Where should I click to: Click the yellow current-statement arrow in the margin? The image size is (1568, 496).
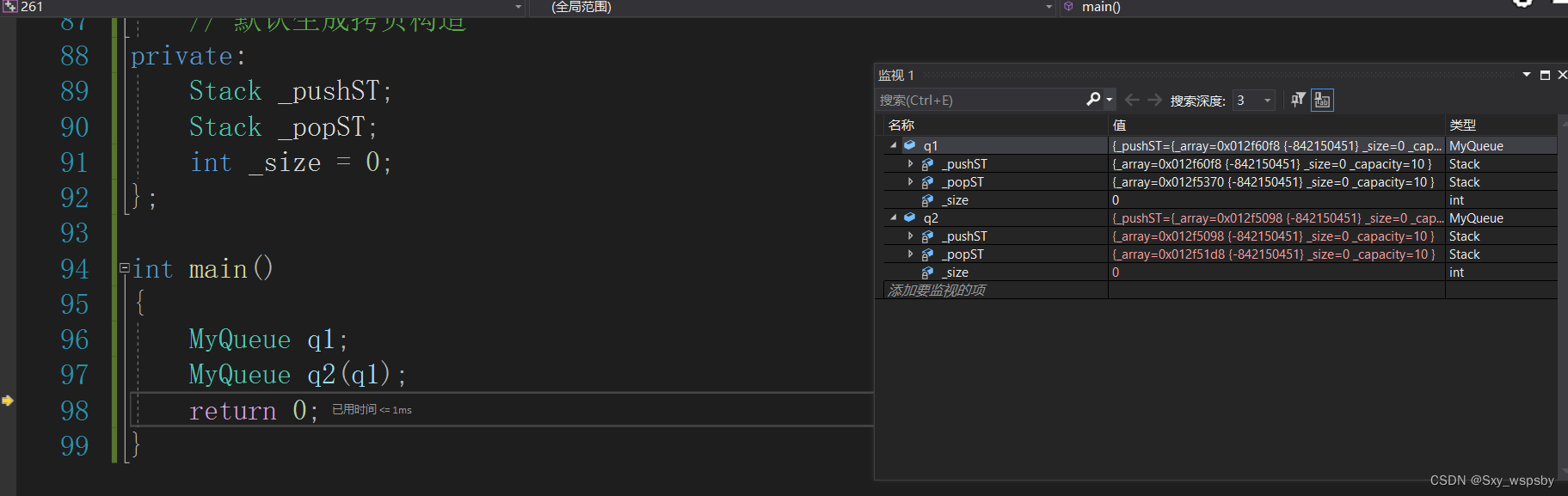(x=7, y=401)
